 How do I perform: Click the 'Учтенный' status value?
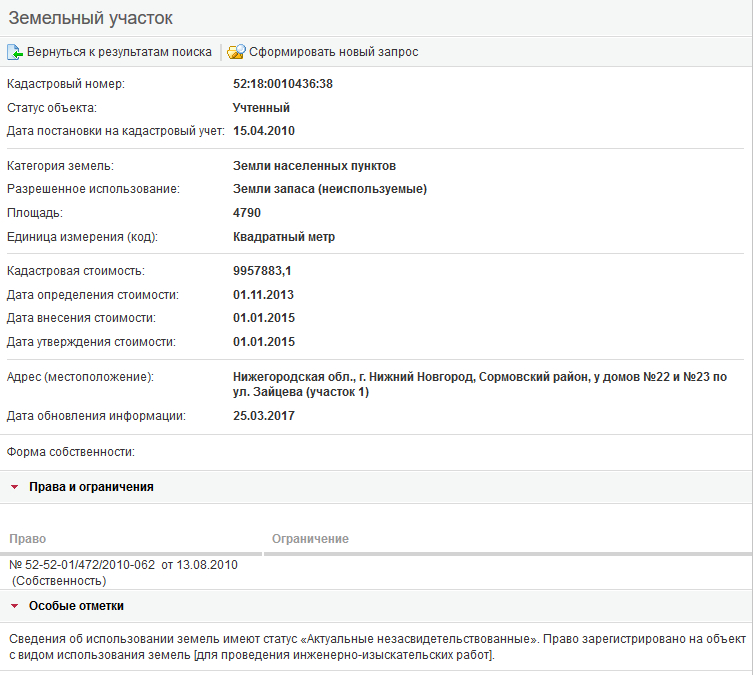[x=261, y=107]
